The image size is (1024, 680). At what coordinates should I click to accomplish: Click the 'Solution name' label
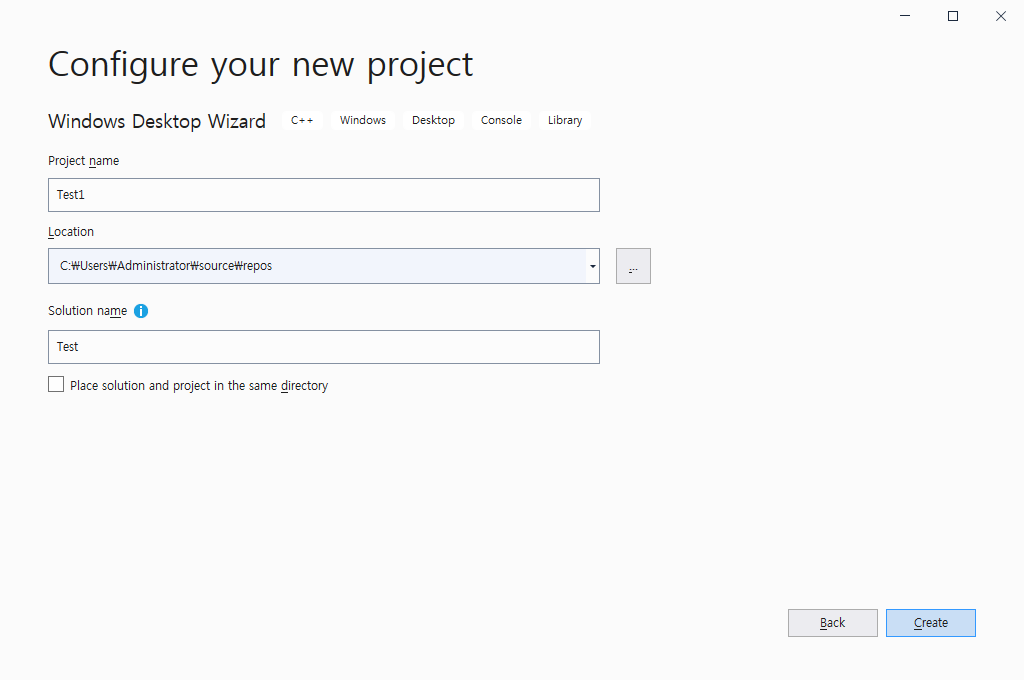[x=88, y=311]
